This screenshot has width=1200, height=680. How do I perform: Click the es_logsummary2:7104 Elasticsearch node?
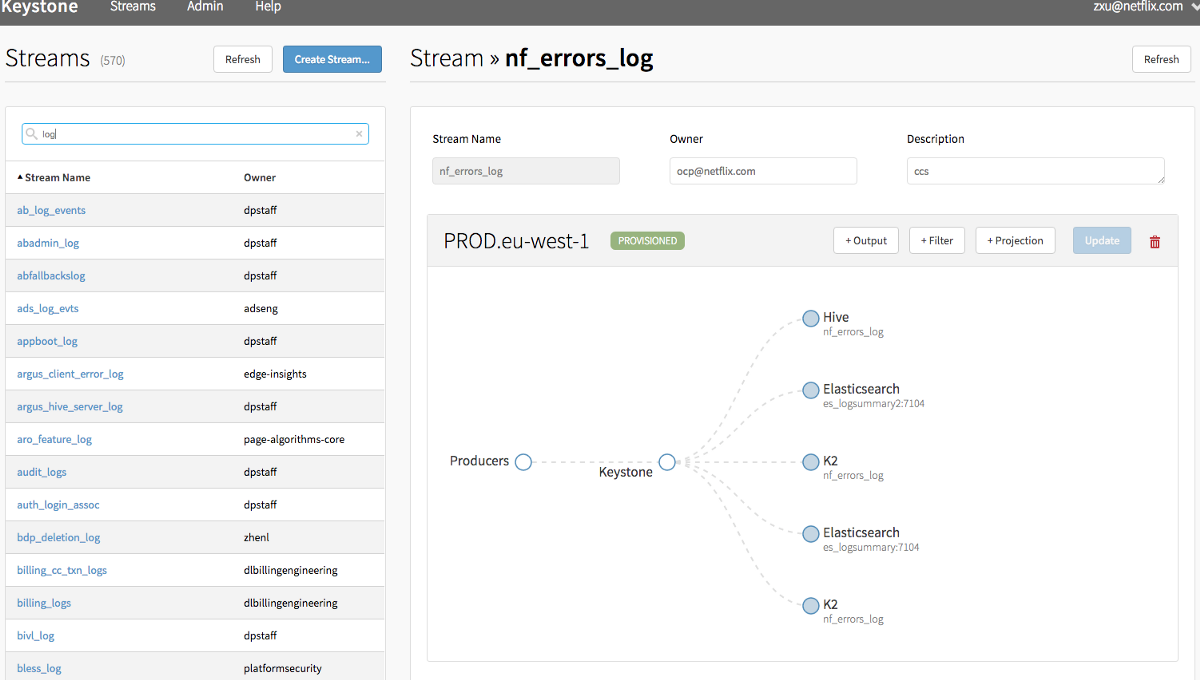coord(810,391)
